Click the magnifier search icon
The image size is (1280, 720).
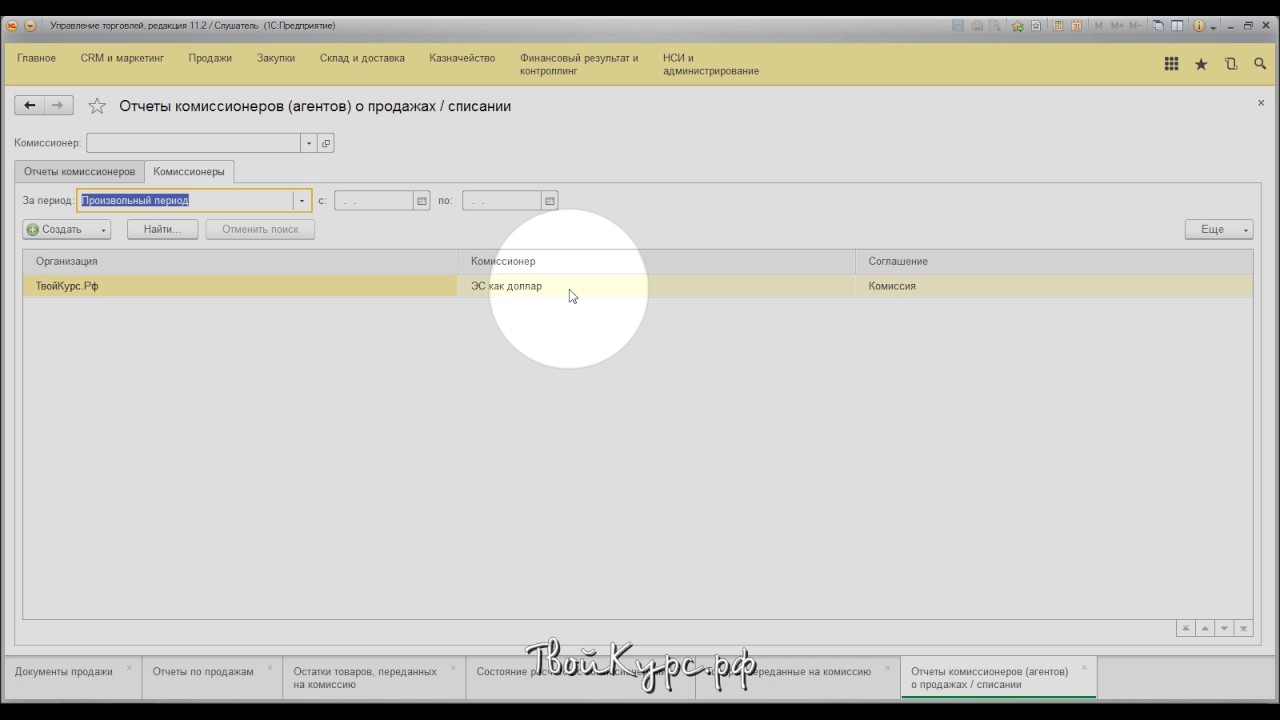[x=1260, y=64]
